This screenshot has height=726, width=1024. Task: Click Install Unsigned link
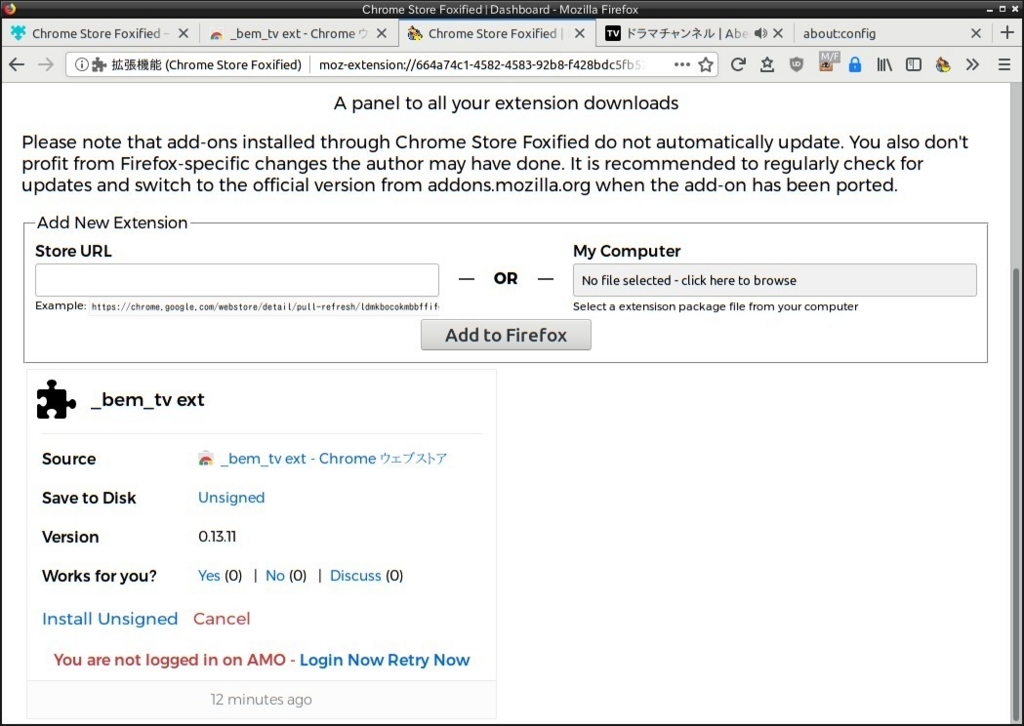(110, 619)
